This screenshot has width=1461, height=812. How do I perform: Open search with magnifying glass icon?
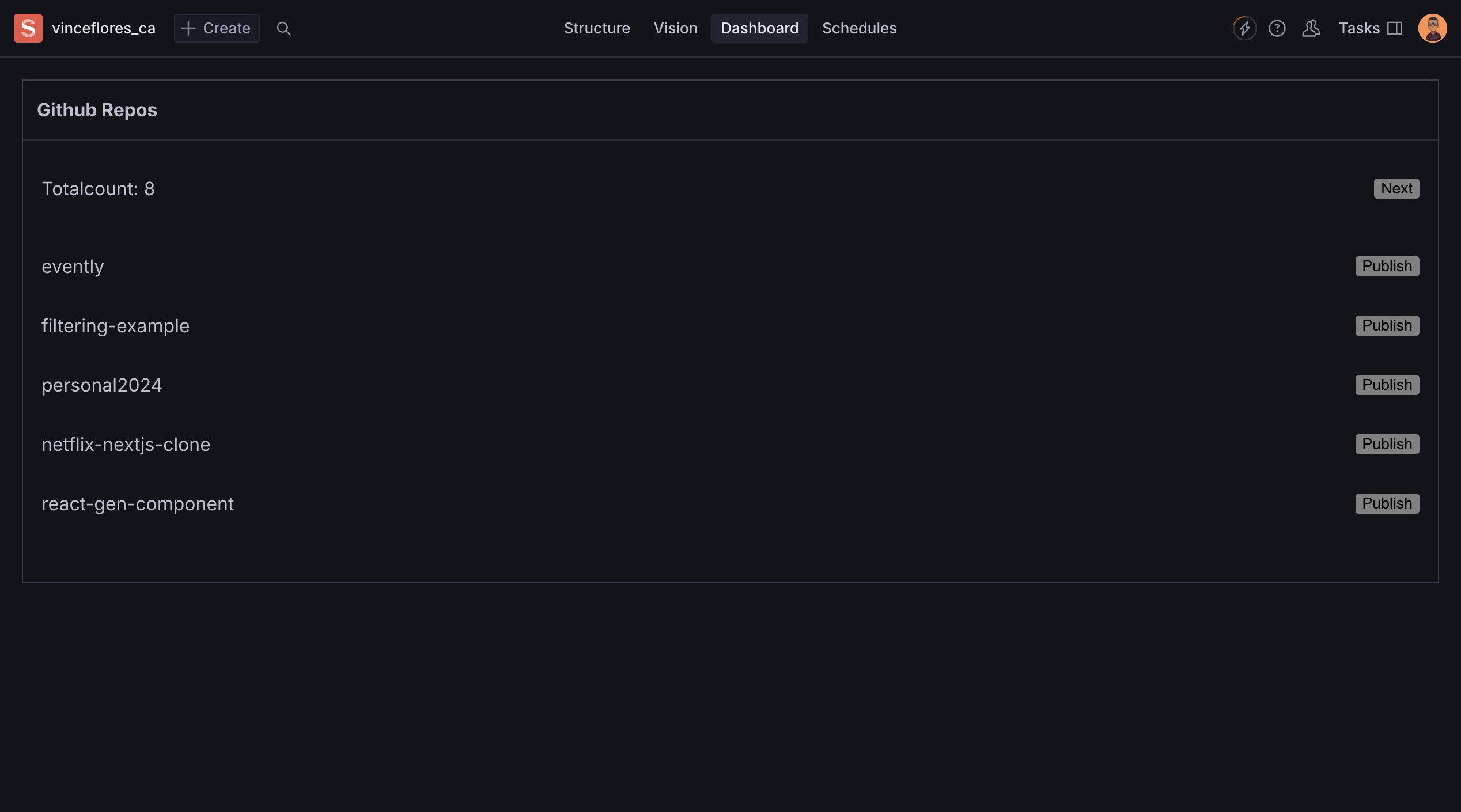(283, 28)
